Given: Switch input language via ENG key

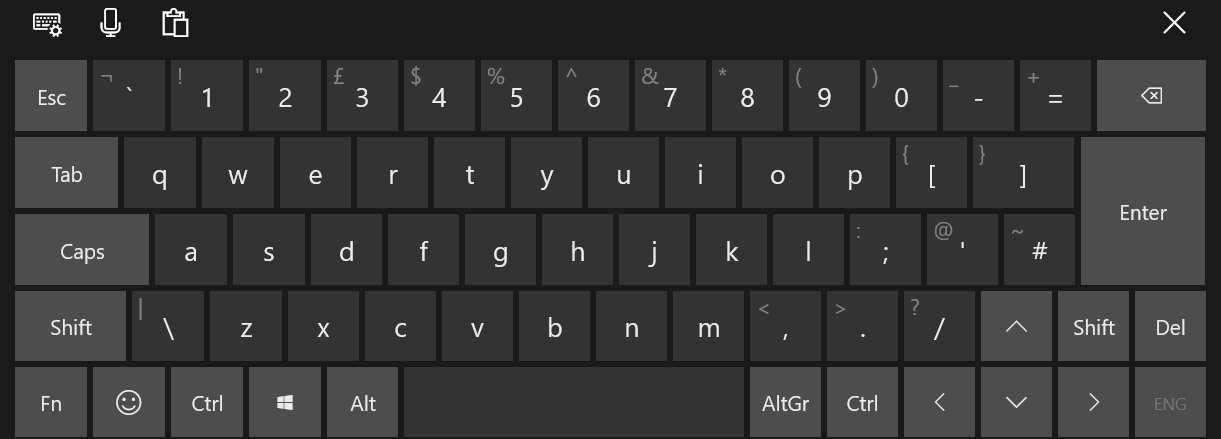Looking at the screenshot, I should (x=1170, y=403).
